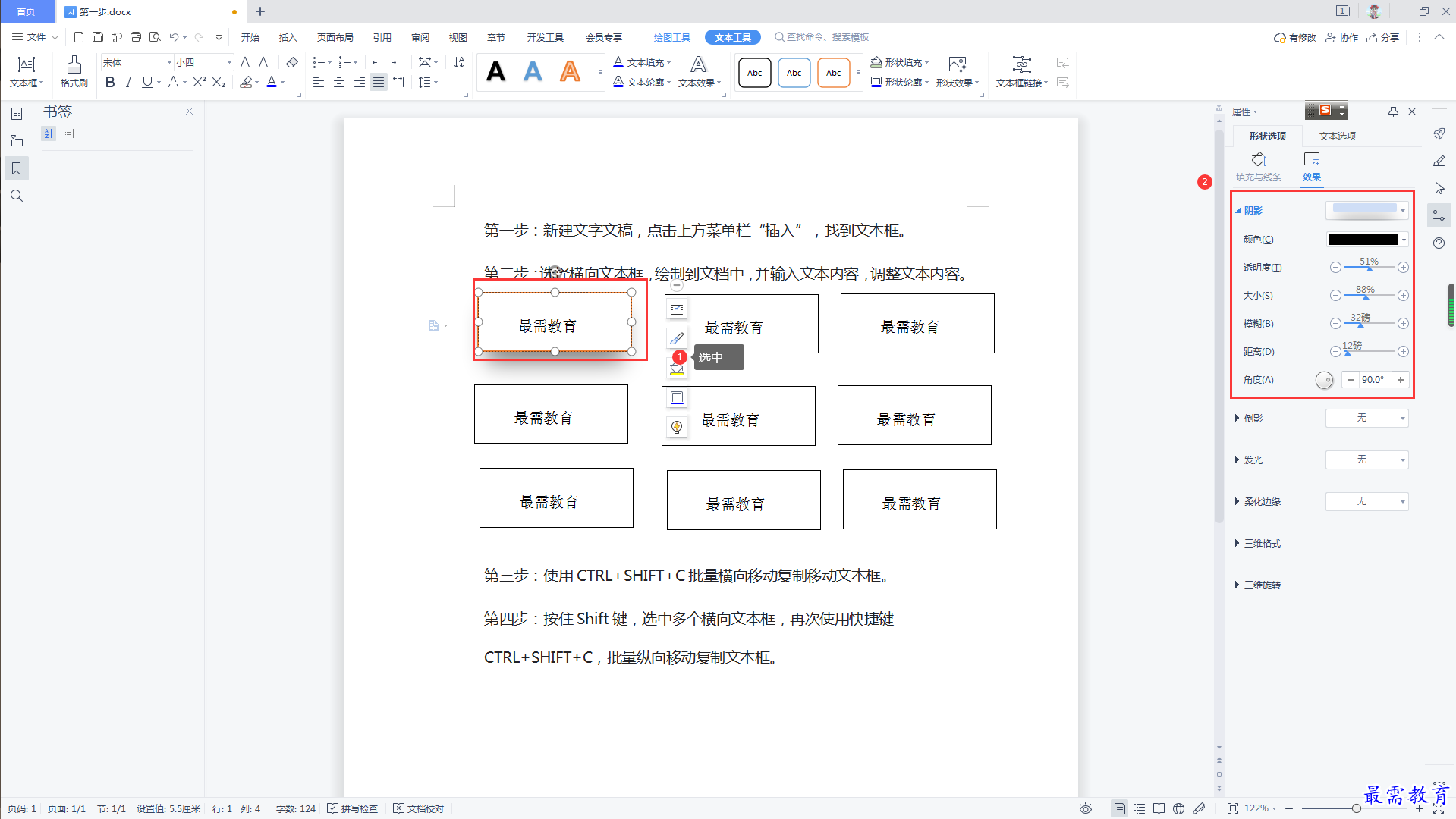Apply underline to text
The image size is (1456, 819).
[147, 82]
